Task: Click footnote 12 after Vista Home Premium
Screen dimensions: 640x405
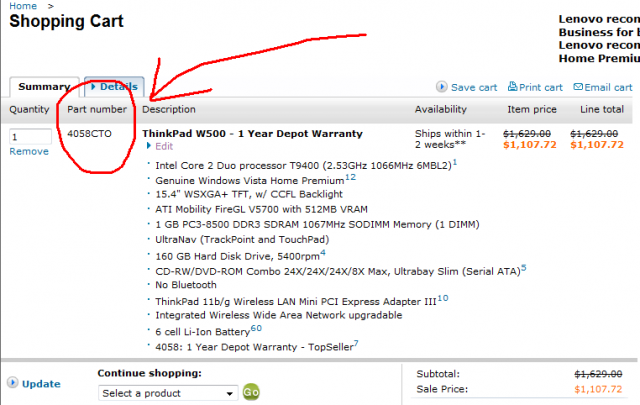Action: 351,177
